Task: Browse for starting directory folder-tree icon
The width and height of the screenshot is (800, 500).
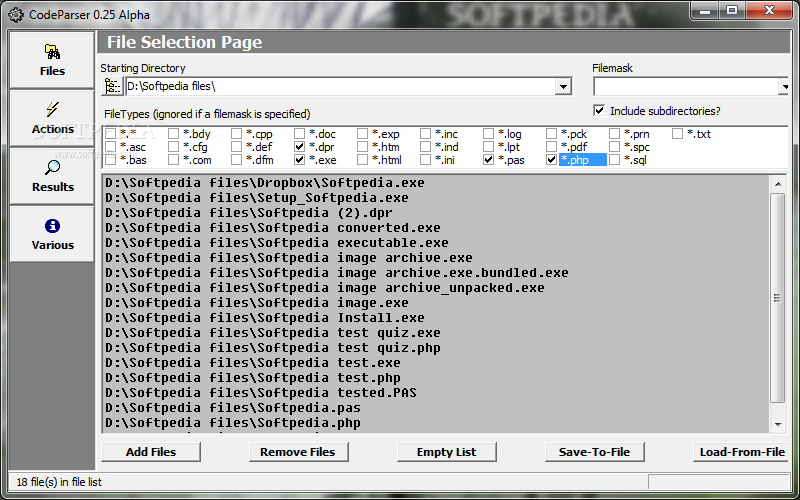Action: pos(112,86)
